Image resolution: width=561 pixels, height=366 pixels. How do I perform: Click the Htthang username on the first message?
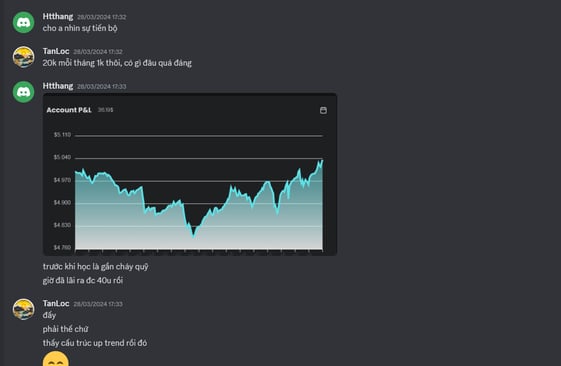click(x=58, y=16)
